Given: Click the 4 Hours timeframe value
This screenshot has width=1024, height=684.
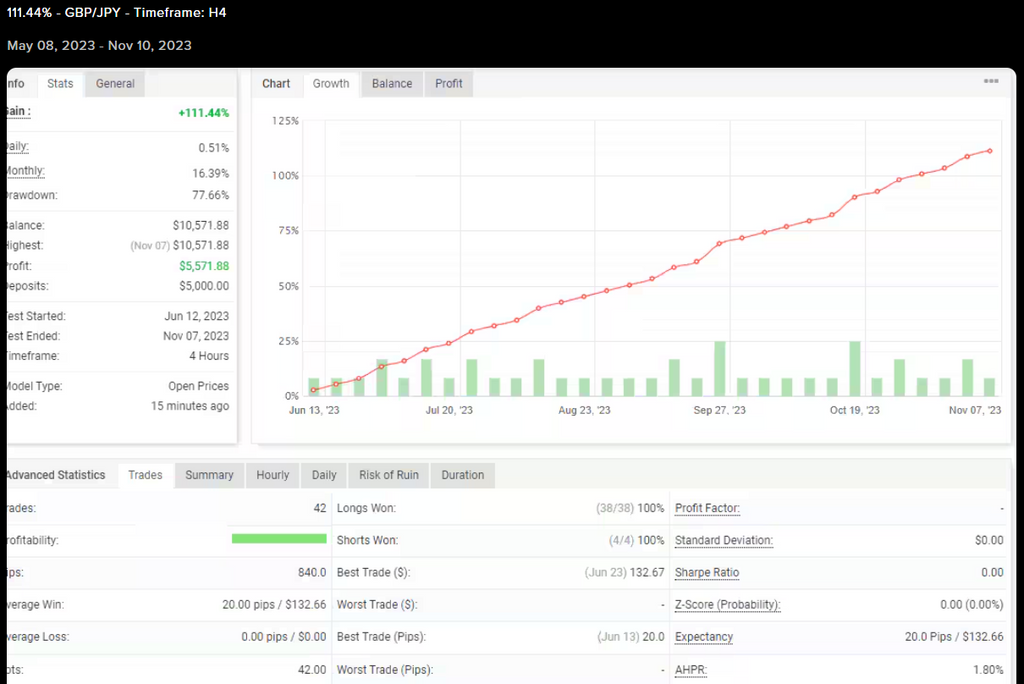Looking at the screenshot, I should click(209, 356).
